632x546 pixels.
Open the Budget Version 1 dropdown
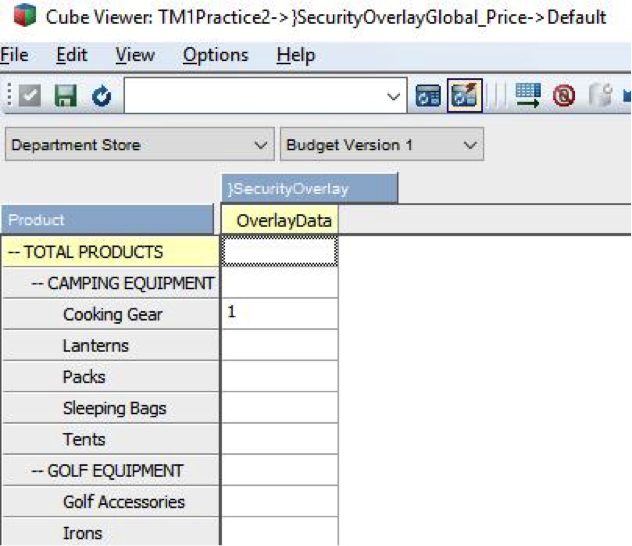coord(471,145)
